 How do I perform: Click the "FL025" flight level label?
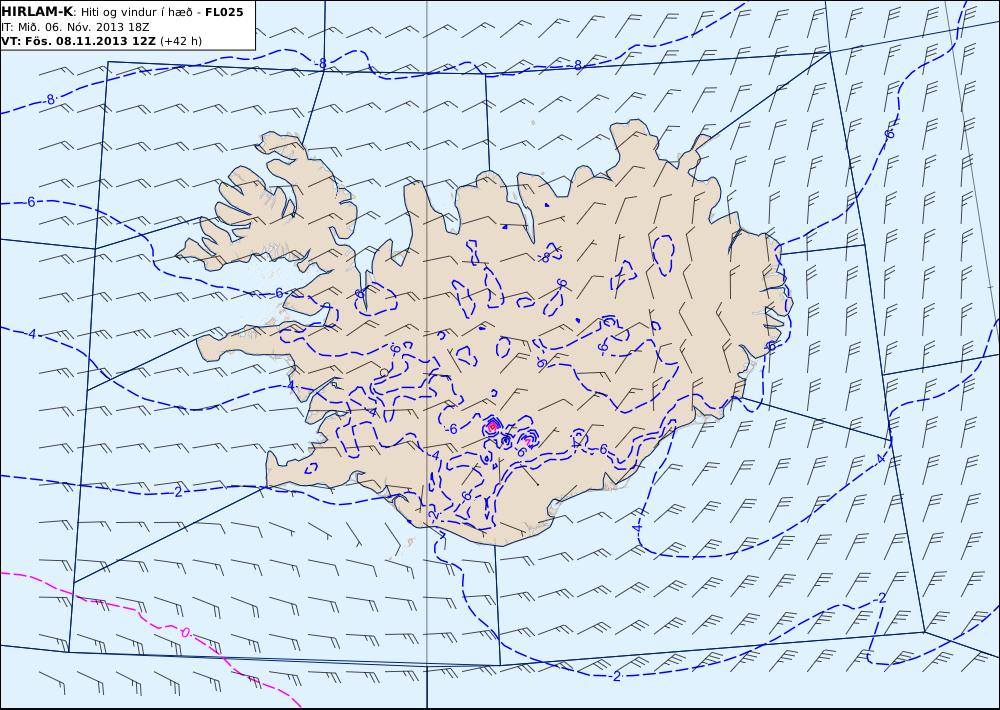[x=224, y=12]
